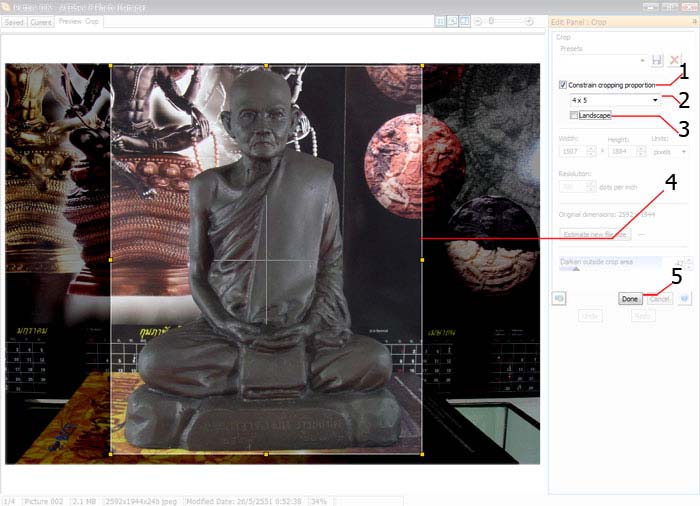Click the actual size view icon
Image resolution: width=700 pixels, height=506 pixels.
pos(440,21)
